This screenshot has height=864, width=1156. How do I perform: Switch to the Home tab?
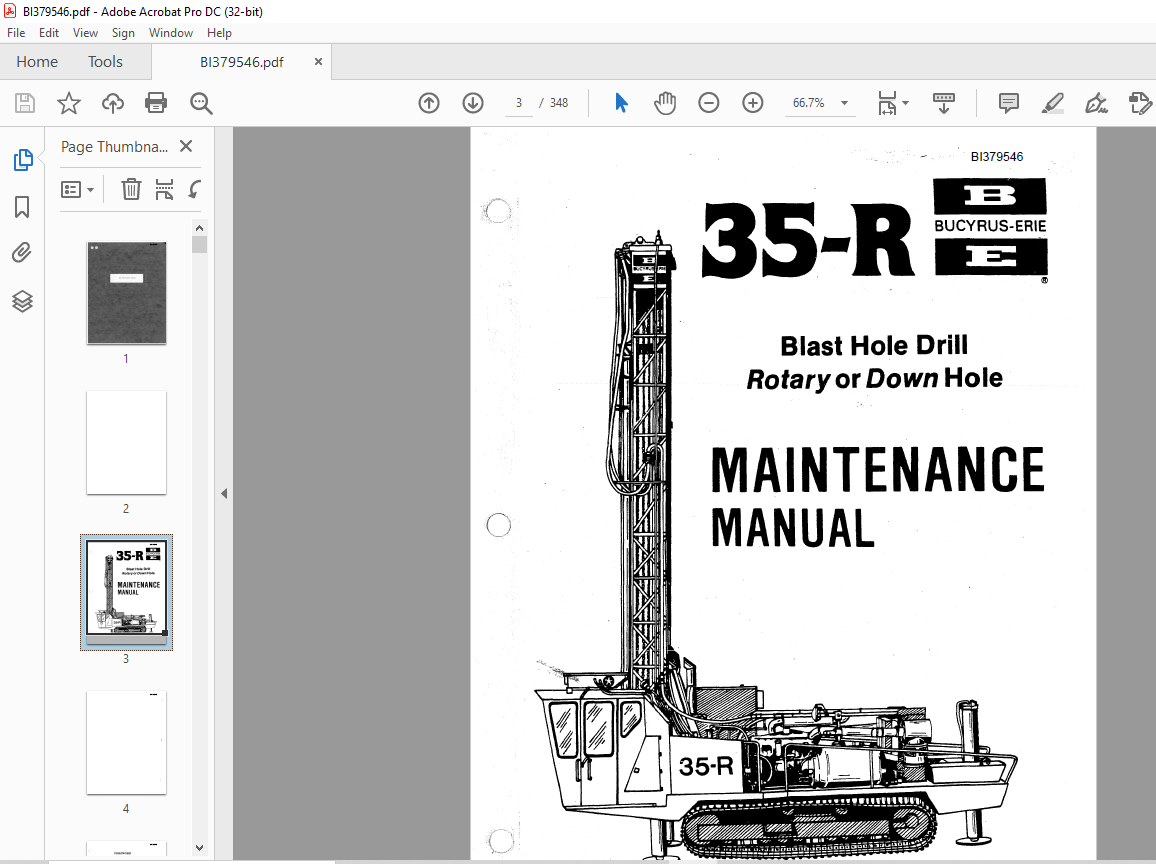[37, 62]
